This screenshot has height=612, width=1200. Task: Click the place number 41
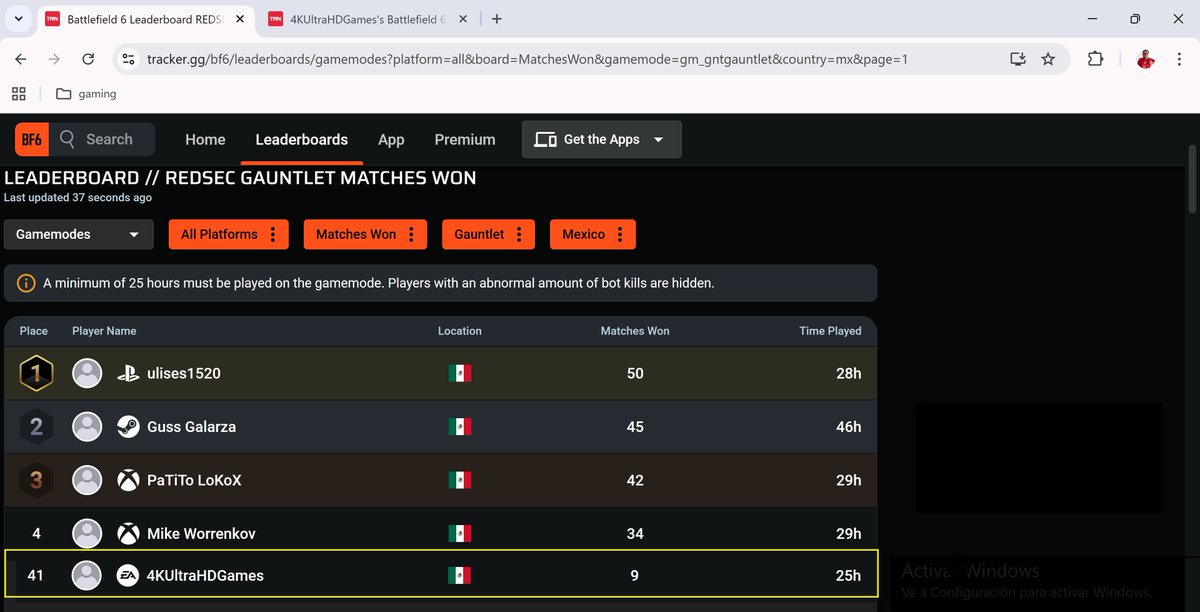[x=35, y=576]
